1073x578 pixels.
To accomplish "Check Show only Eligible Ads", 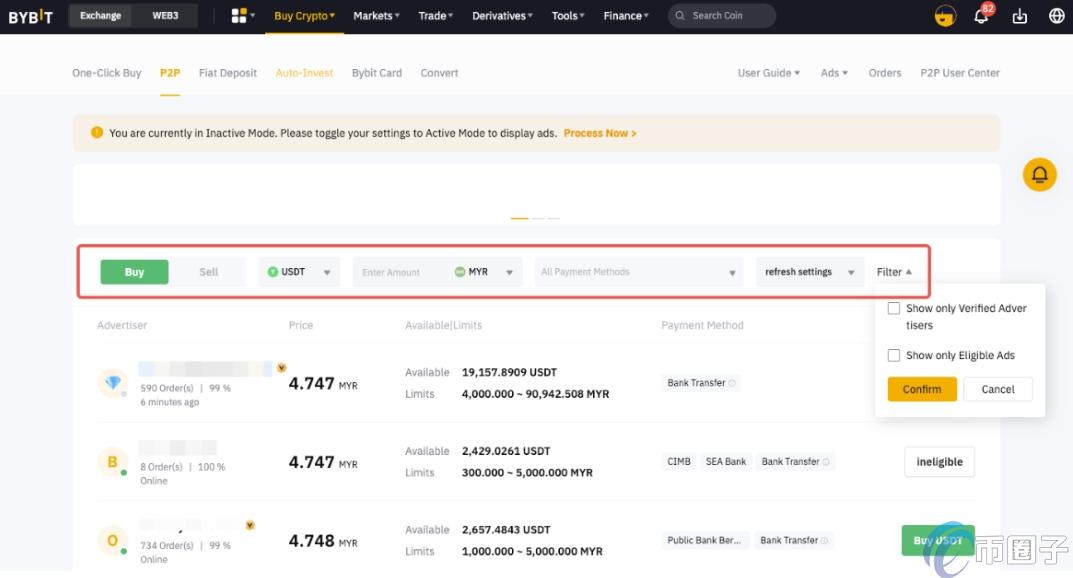I will pyautogui.click(x=894, y=355).
